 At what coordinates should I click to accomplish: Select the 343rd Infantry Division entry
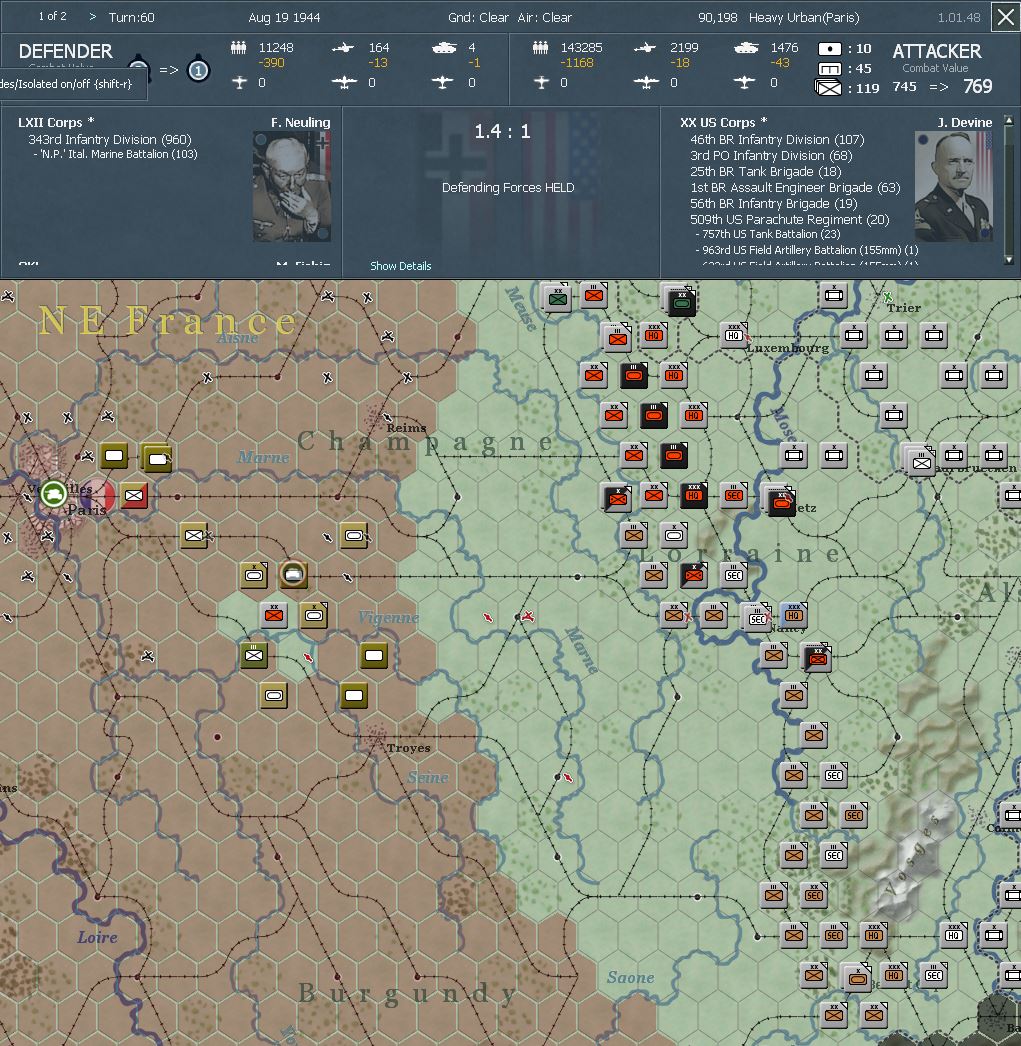(109, 139)
